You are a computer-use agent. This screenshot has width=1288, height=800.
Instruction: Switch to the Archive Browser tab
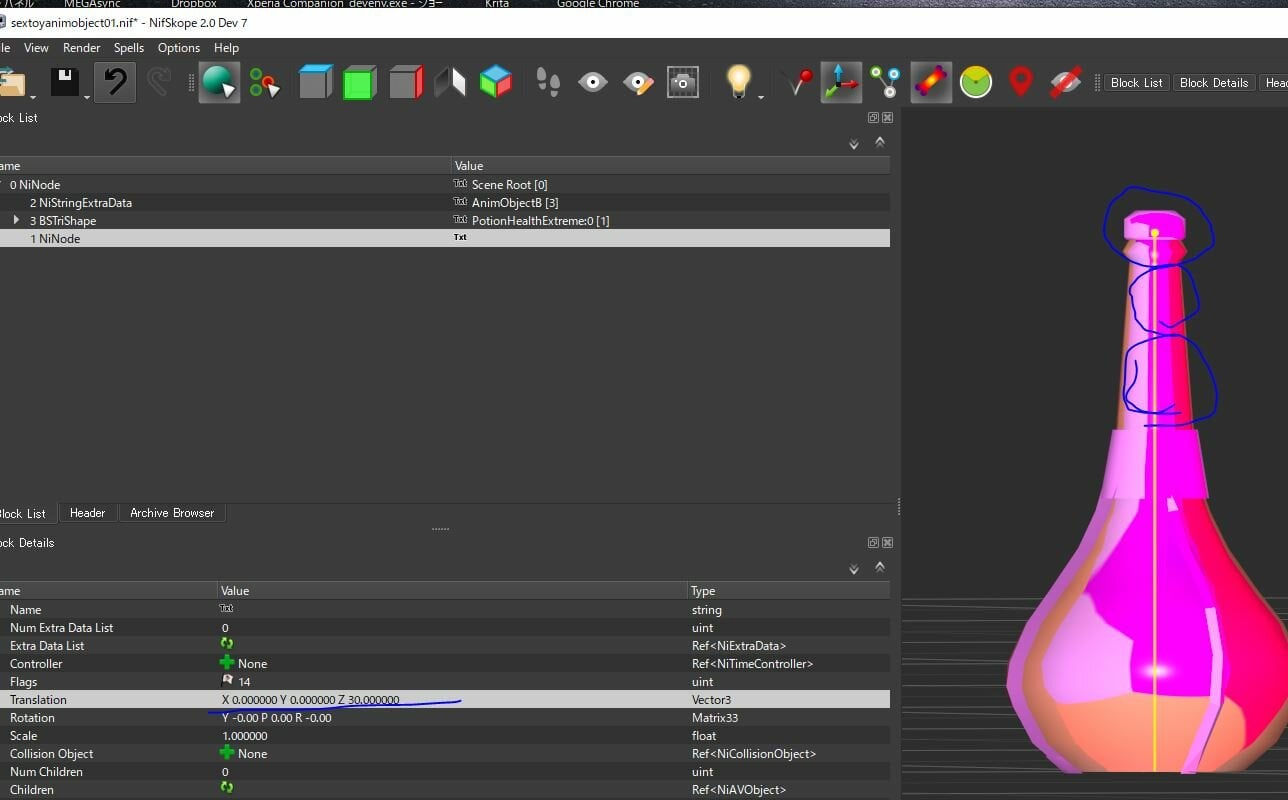click(x=172, y=513)
